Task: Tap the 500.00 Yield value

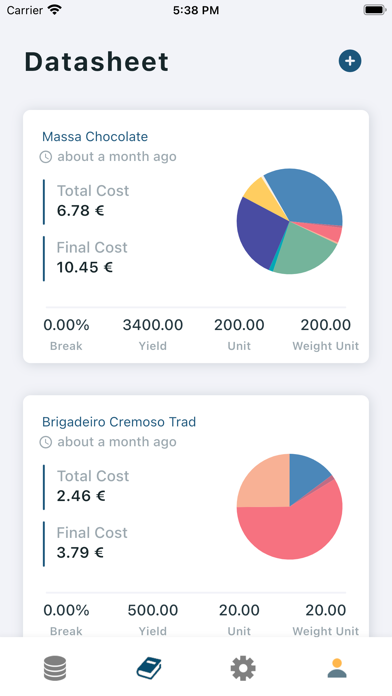Action: (153, 610)
